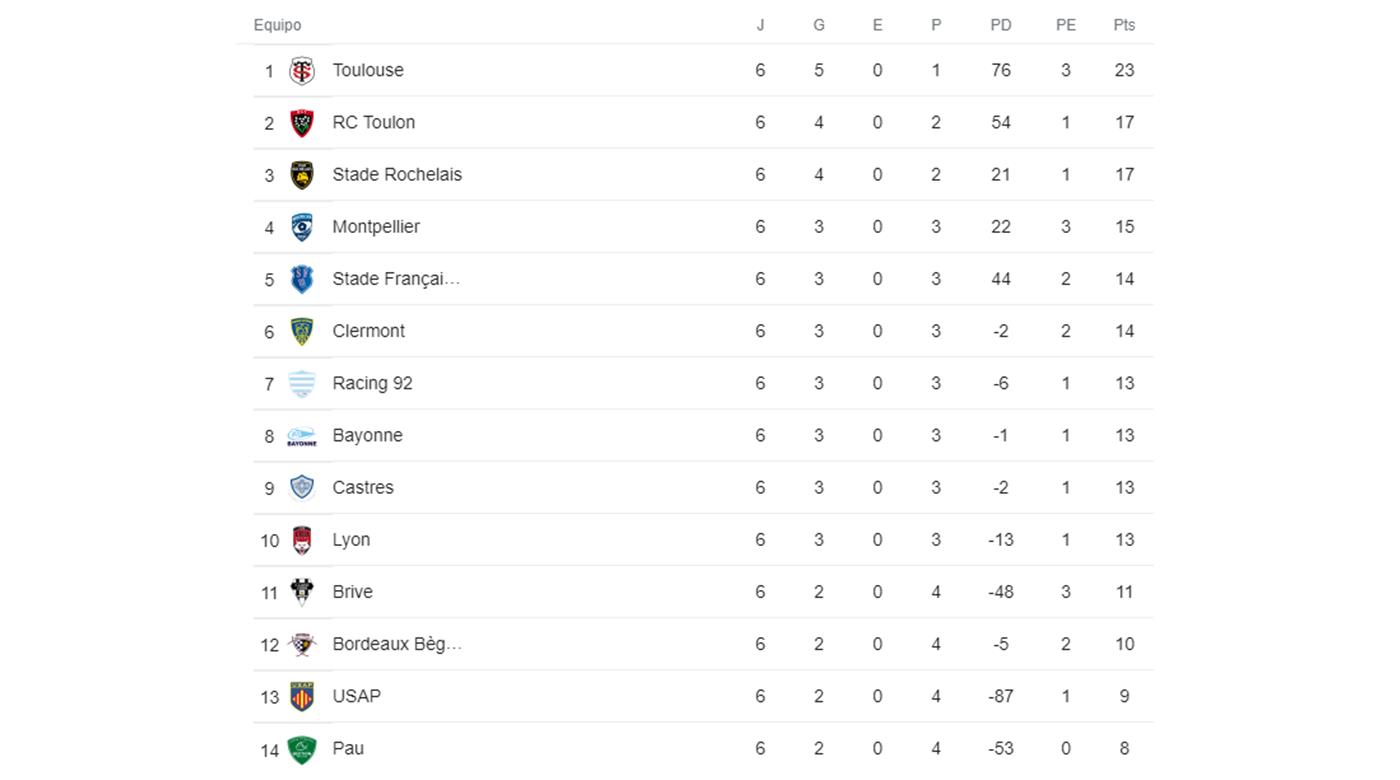Click the Equipo column header
Screen dimensions: 1400x780
pyautogui.click(x=277, y=25)
